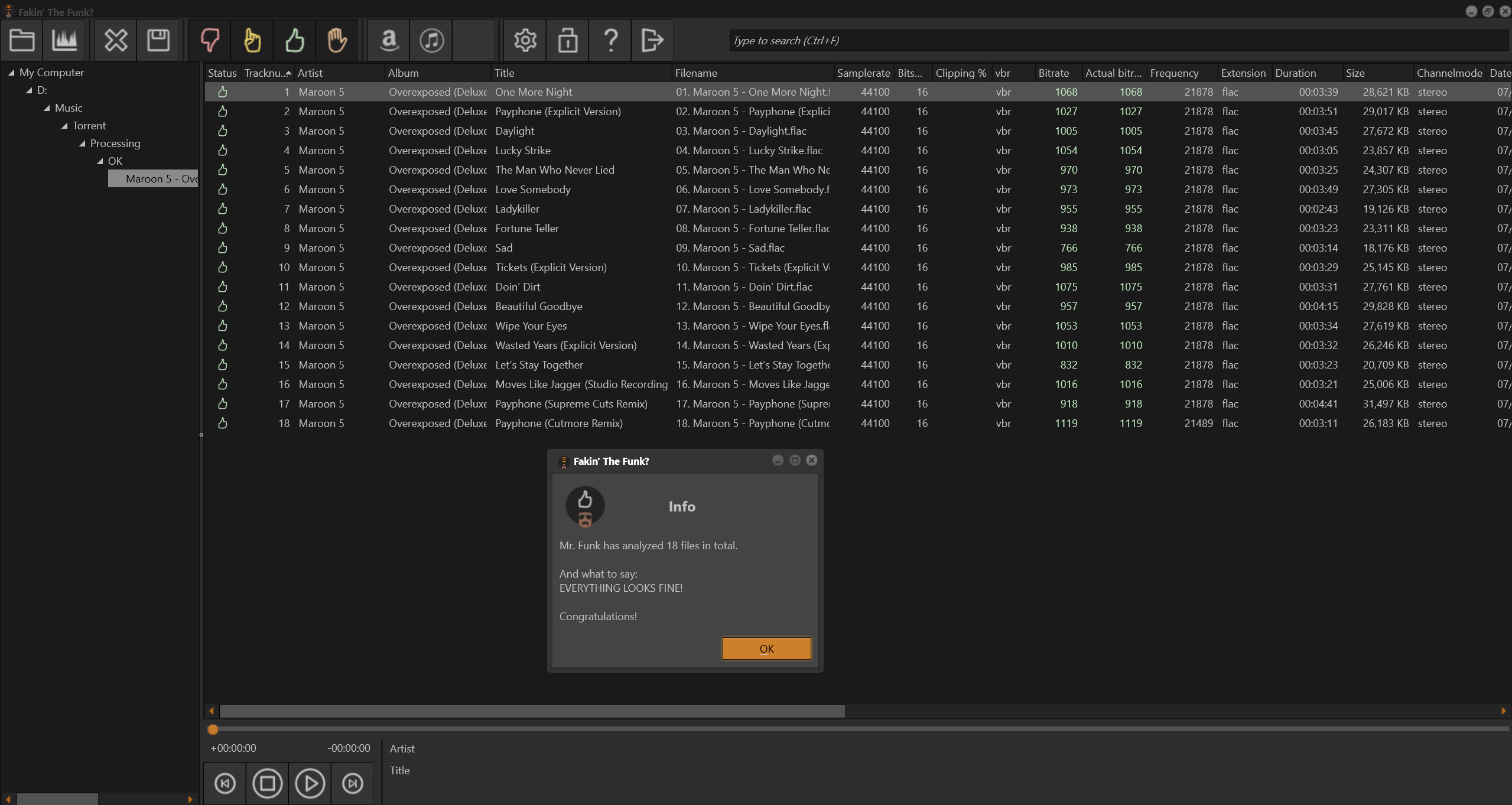1512x805 pixels.
Task: Open the settings gear icon
Action: coord(525,40)
